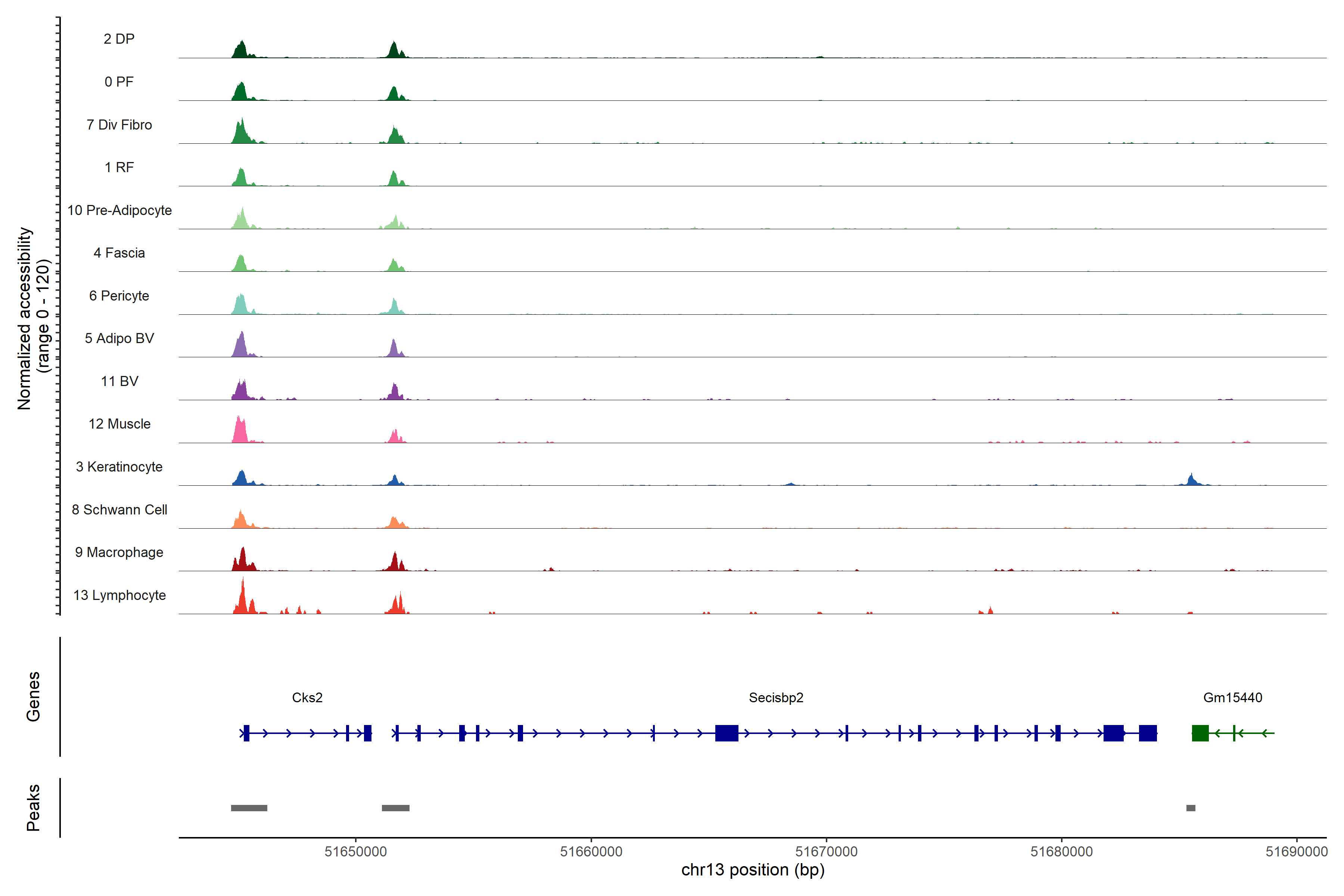The height and width of the screenshot is (896, 1344).
Task: Click the chr13 position axis title
Action: [753, 870]
